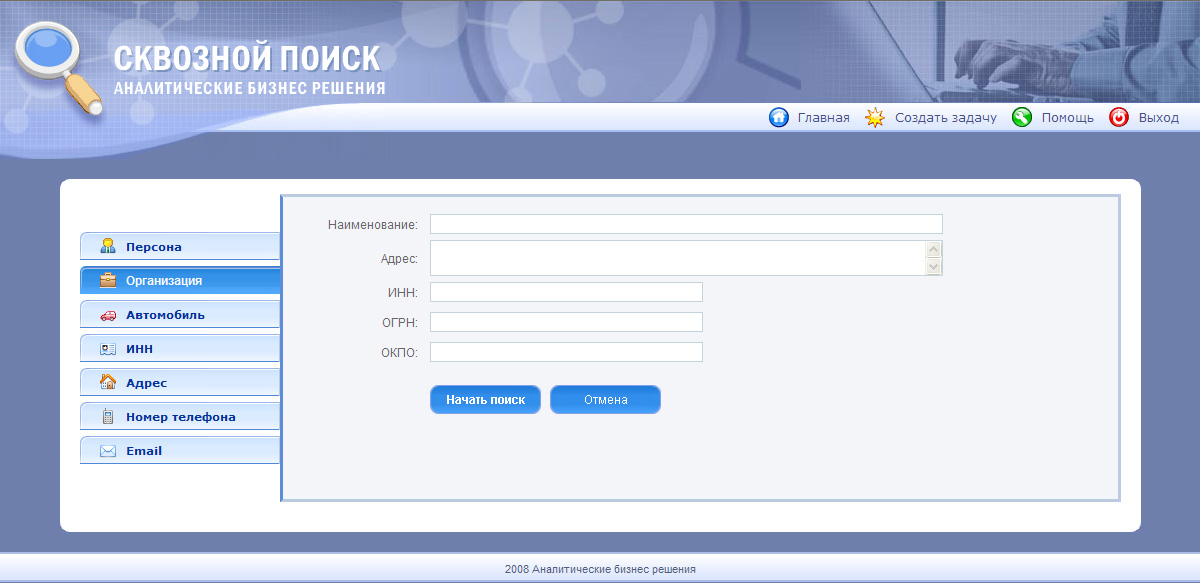Click the envelope icon on Email tab
This screenshot has height=583, width=1200.
(107, 450)
